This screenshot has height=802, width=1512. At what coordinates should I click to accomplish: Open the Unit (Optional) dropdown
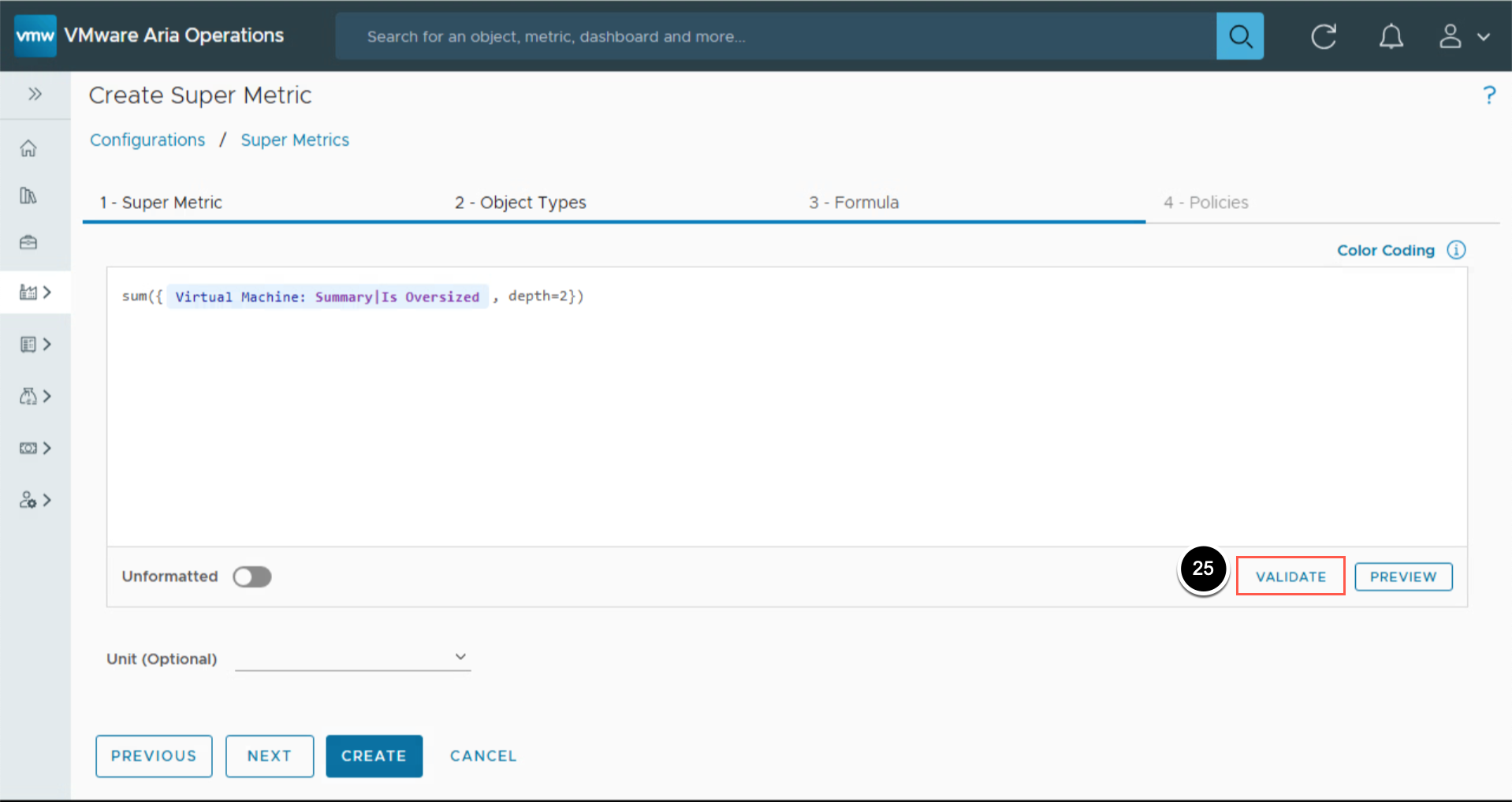click(x=352, y=657)
